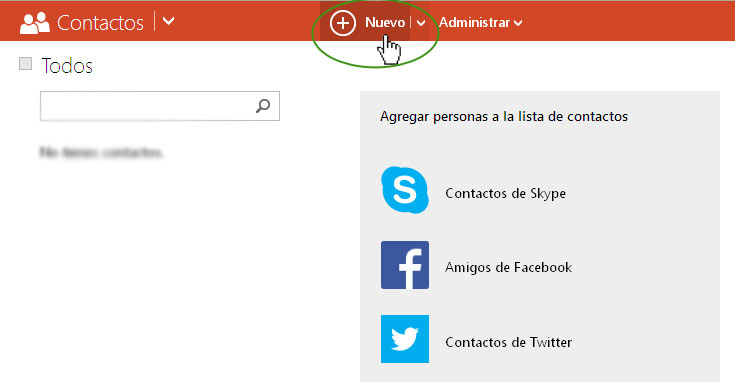Click the Todos heading text
735x382 pixels.
67,66
